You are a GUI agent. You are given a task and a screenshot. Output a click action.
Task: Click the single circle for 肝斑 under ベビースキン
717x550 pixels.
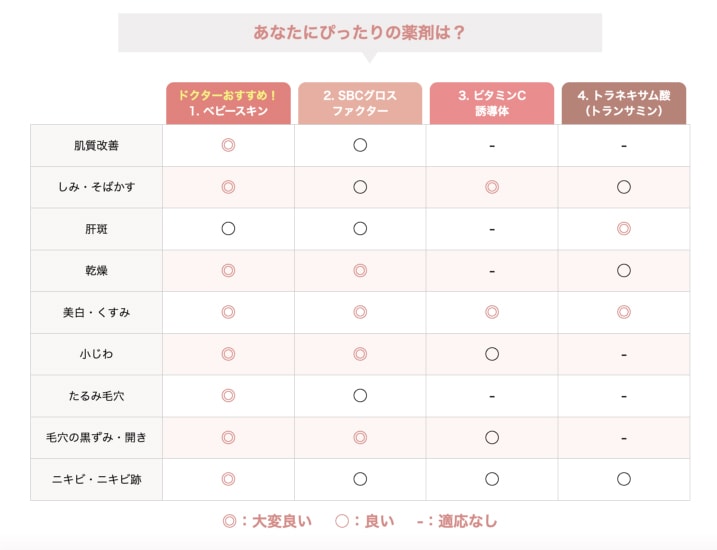[228, 228]
